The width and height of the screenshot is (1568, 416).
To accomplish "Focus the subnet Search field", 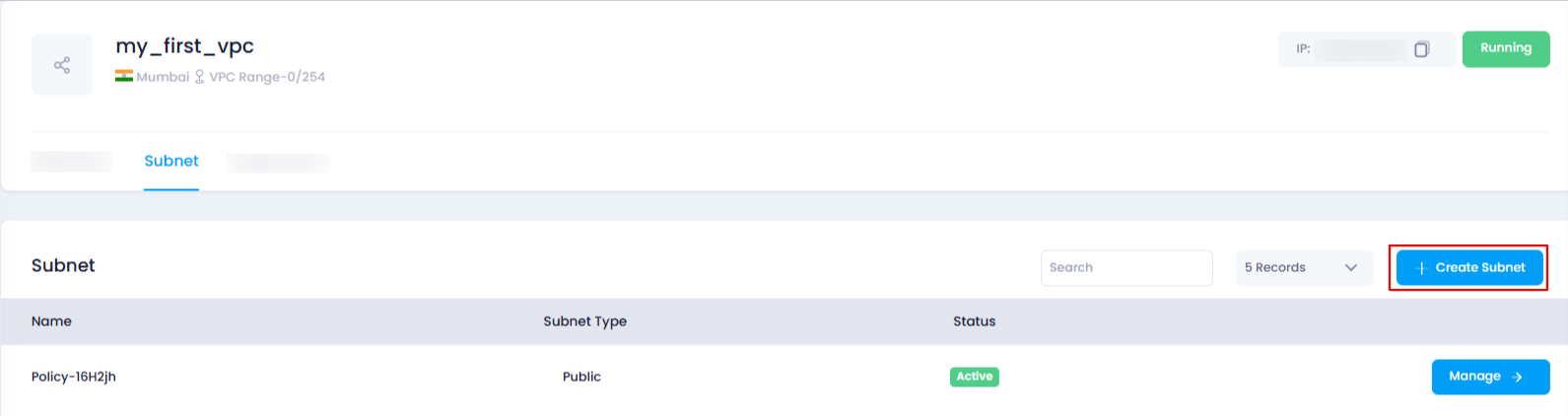I will [x=1126, y=268].
